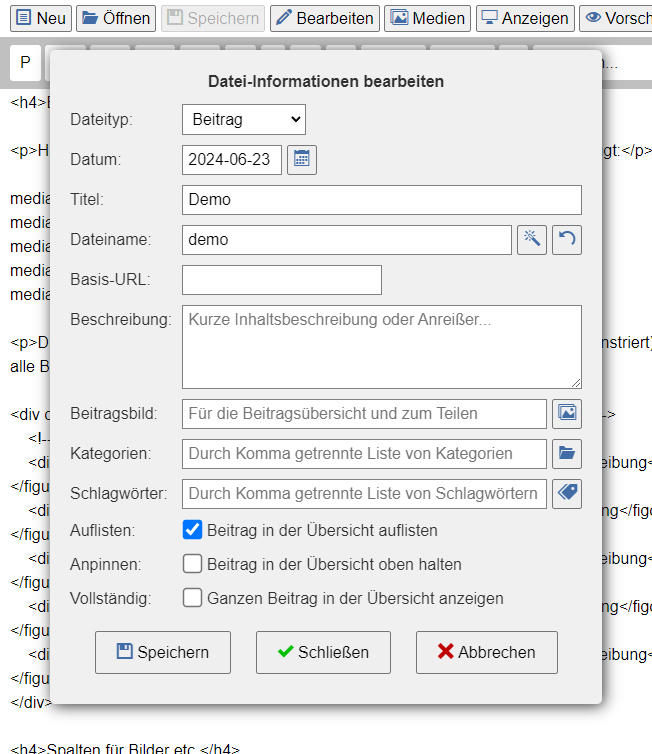Click the tag icon beside Schlagwörter
This screenshot has width=652, height=754.
567,493
